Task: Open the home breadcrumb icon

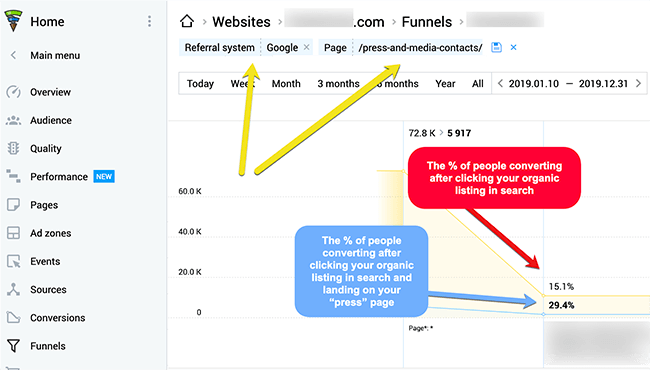Action: coord(187,21)
